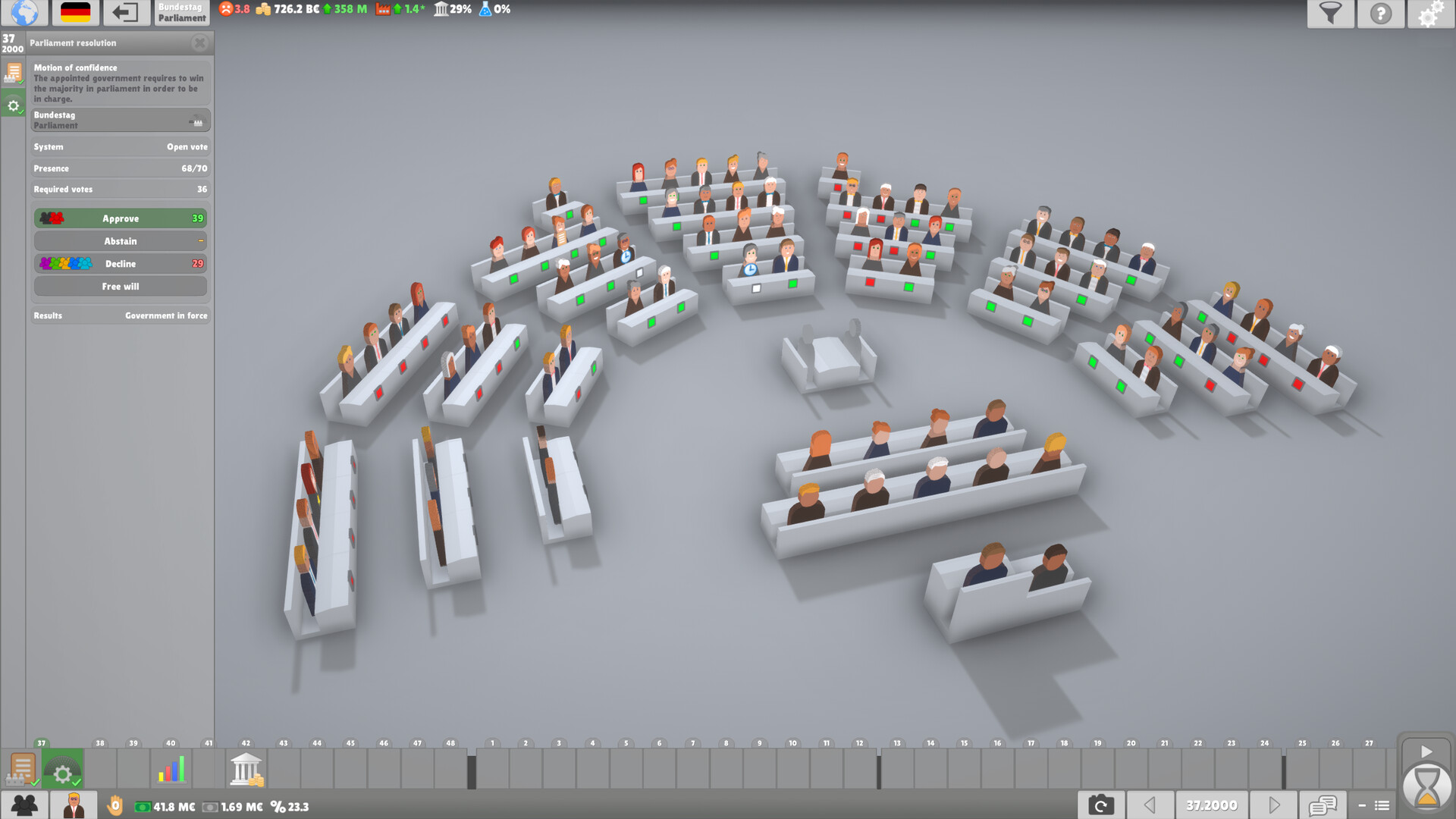Viewport: 1456px width, 819px height.
Task: Toggle Free will voting option
Action: [x=119, y=286]
